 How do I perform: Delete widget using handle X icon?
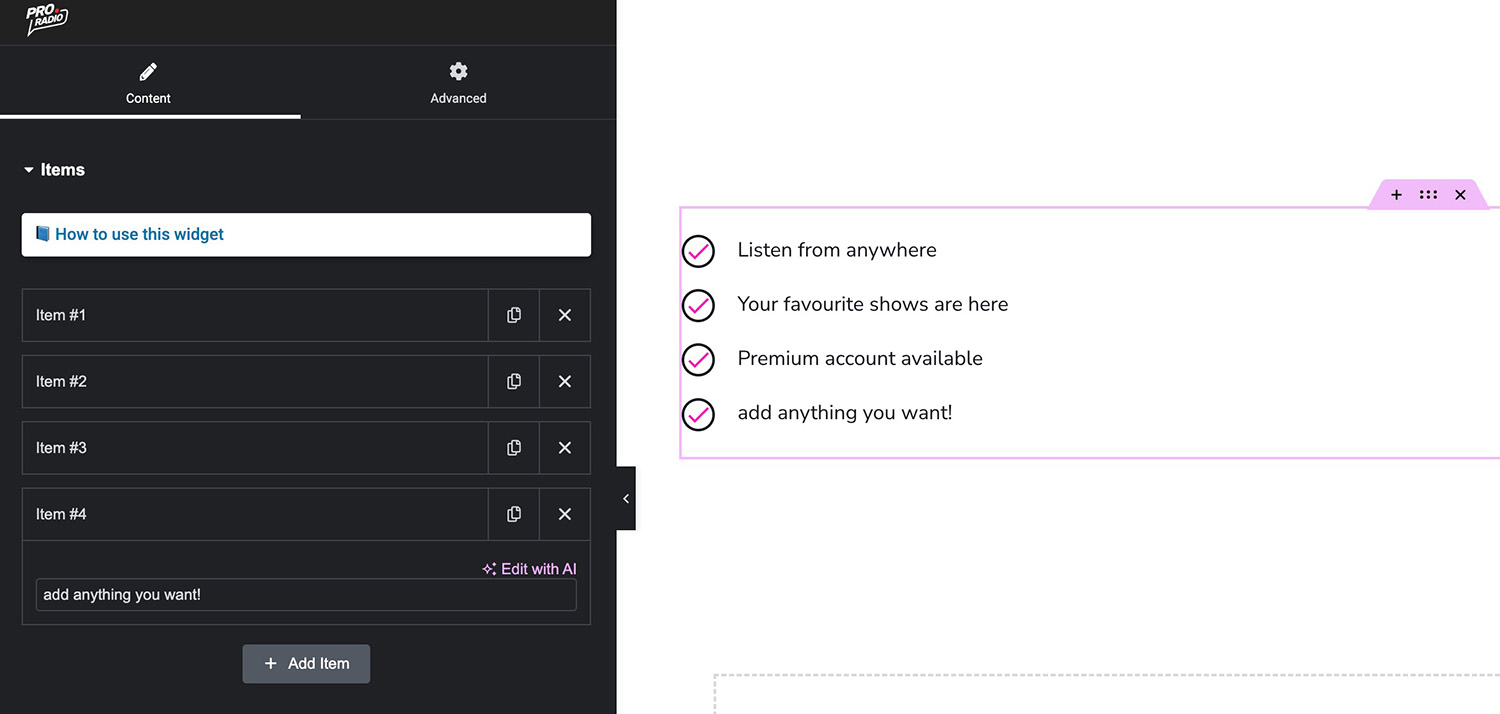pos(1460,195)
